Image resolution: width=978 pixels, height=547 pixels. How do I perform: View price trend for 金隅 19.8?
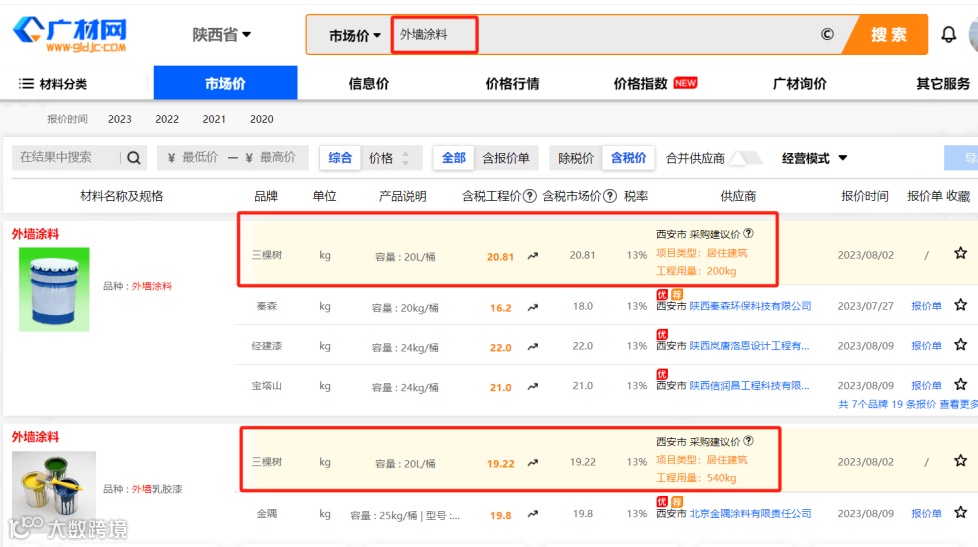(533, 515)
